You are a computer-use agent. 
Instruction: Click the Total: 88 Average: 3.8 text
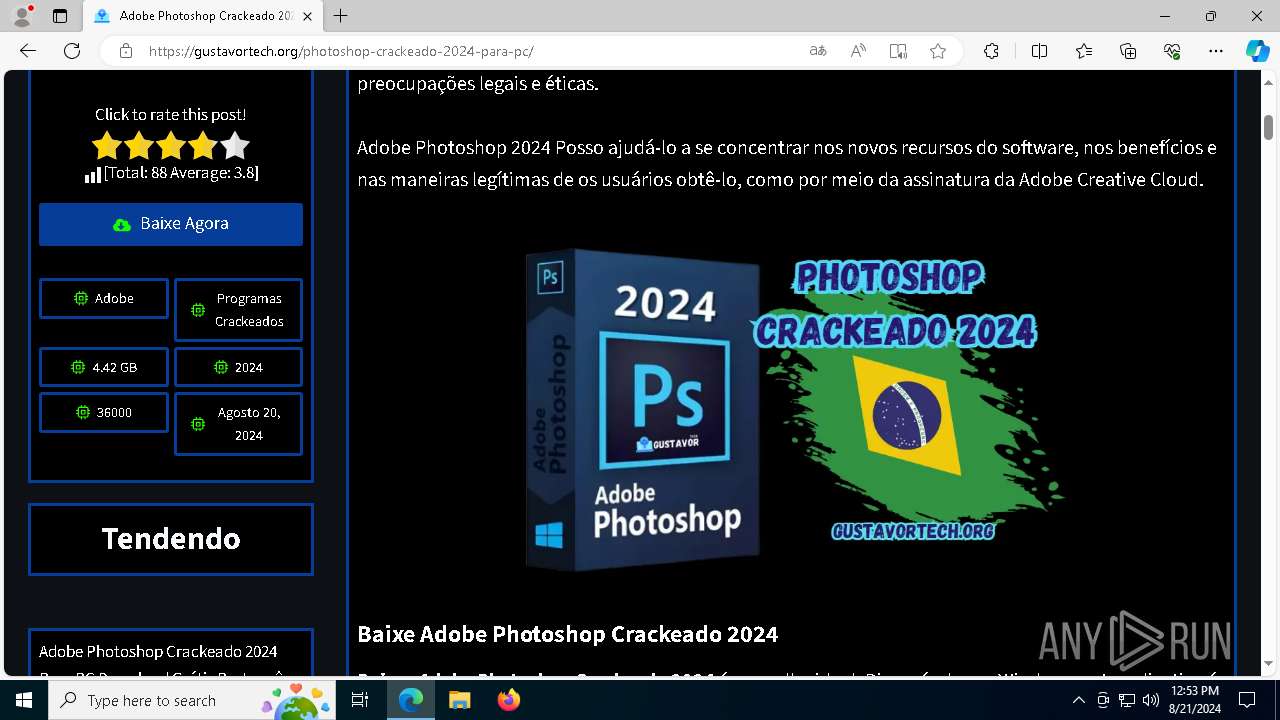point(181,173)
